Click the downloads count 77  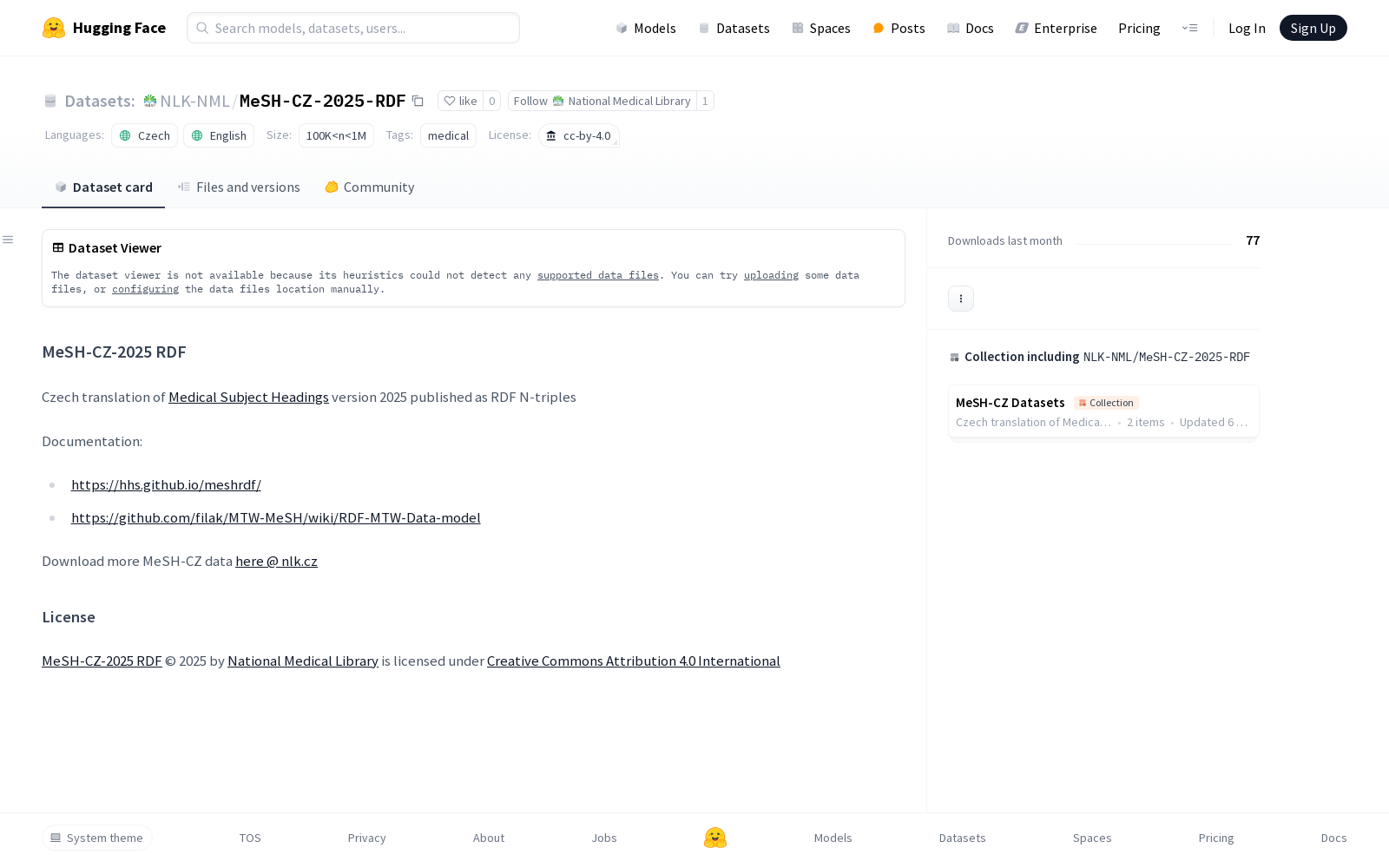pyautogui.click(x=1253, y=240)
